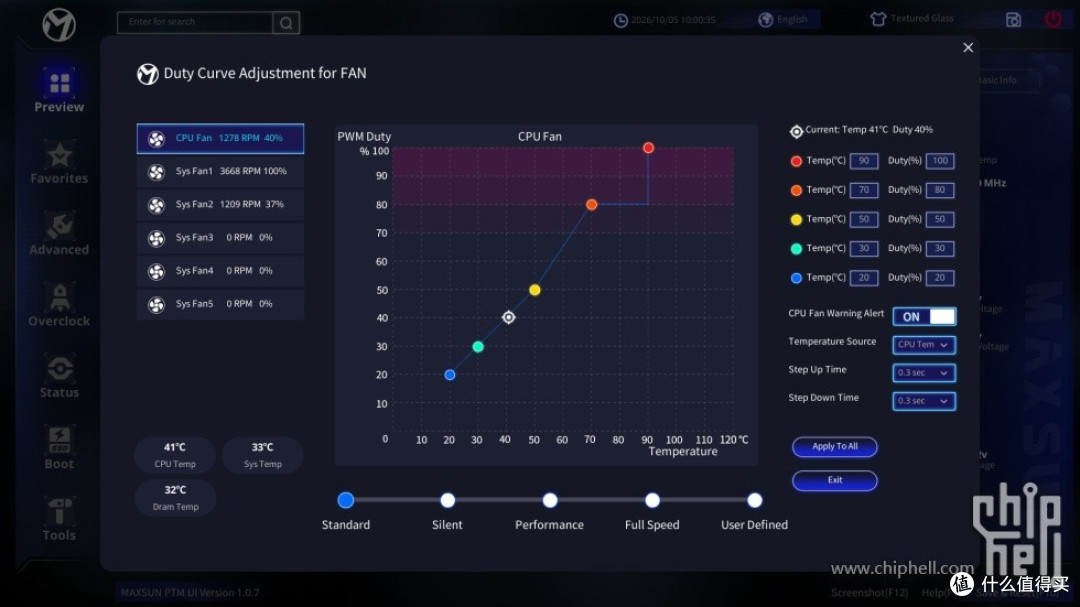Click the English language globe icon

[765, 19]
